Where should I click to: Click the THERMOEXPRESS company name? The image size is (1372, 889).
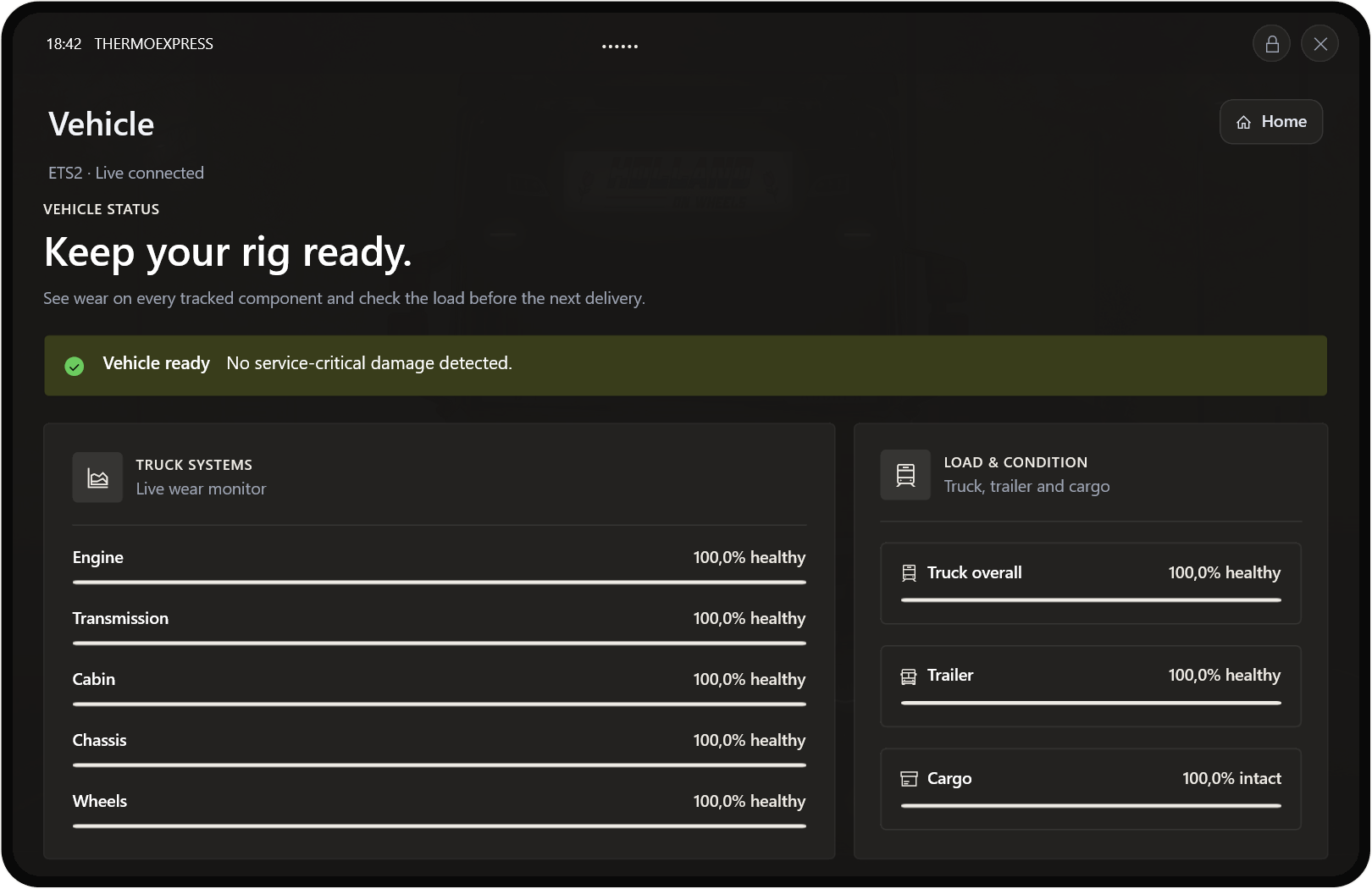click(x=154, y=44)
